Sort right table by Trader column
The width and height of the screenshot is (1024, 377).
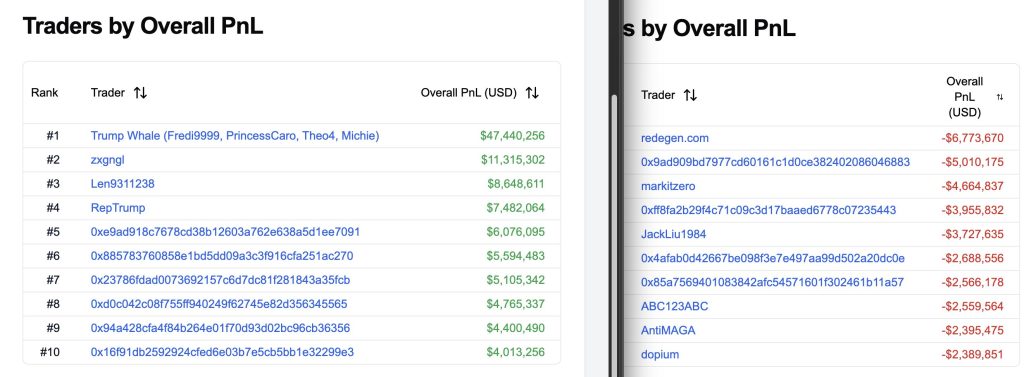tap(690, 95)
